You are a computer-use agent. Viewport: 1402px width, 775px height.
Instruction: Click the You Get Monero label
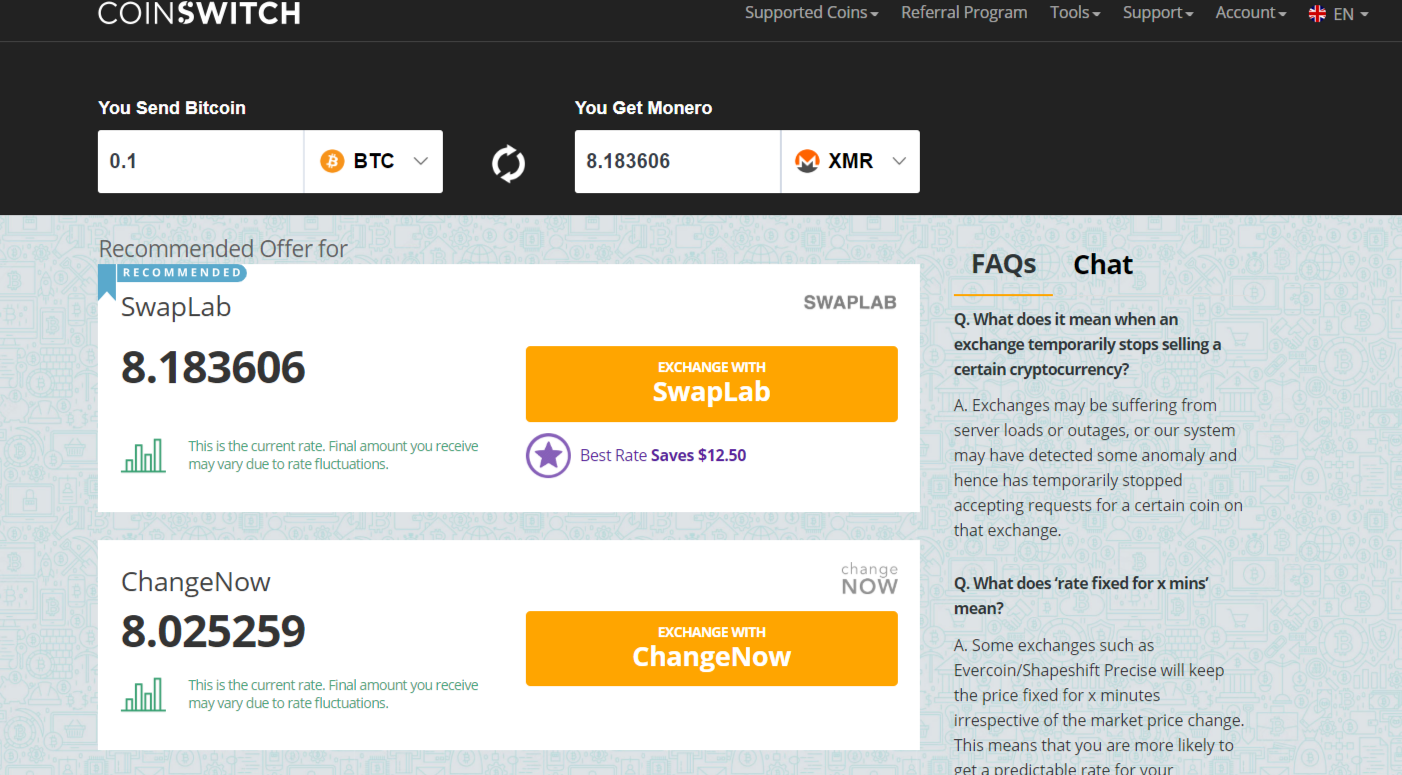coord(644,108)
